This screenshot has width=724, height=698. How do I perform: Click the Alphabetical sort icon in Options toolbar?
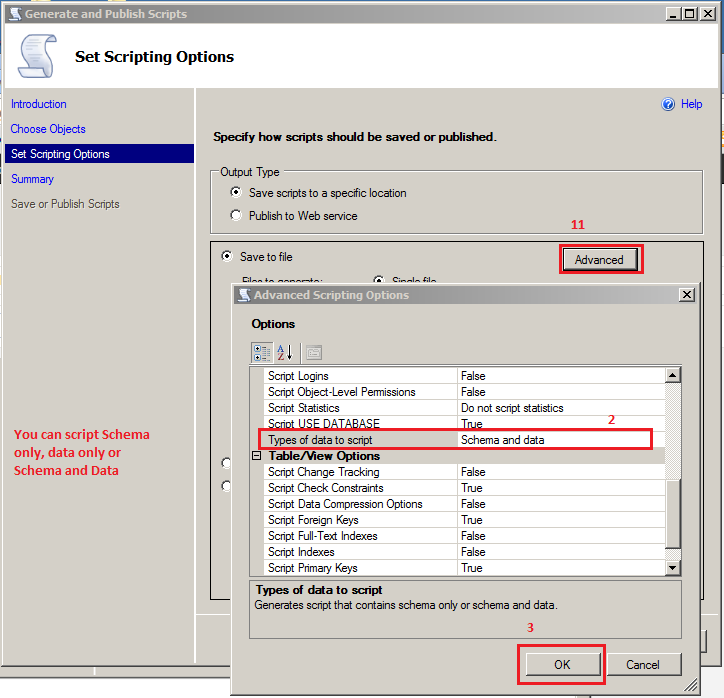coord(285,353)
